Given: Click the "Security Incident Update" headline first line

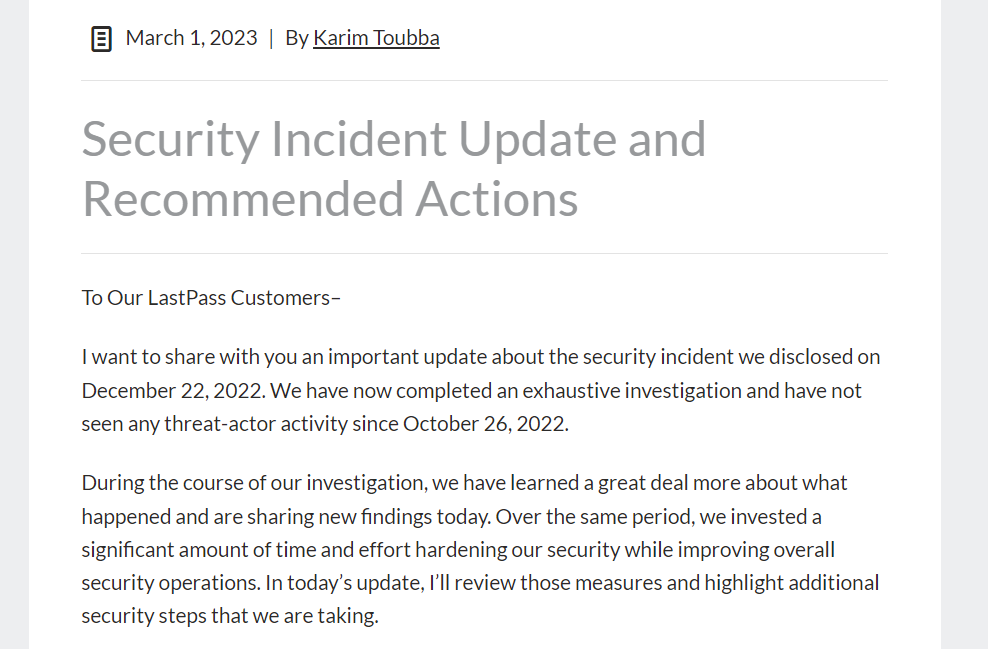Looking at the screenshot, I should tap(393, 138).
